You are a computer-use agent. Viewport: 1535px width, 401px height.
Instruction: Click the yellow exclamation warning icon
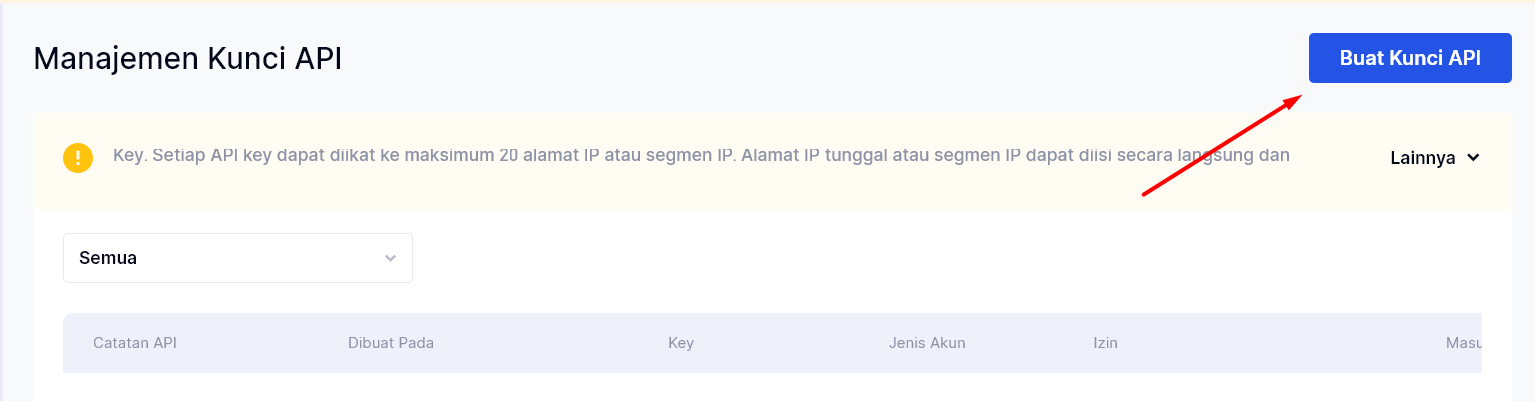(x=78, y=158)
